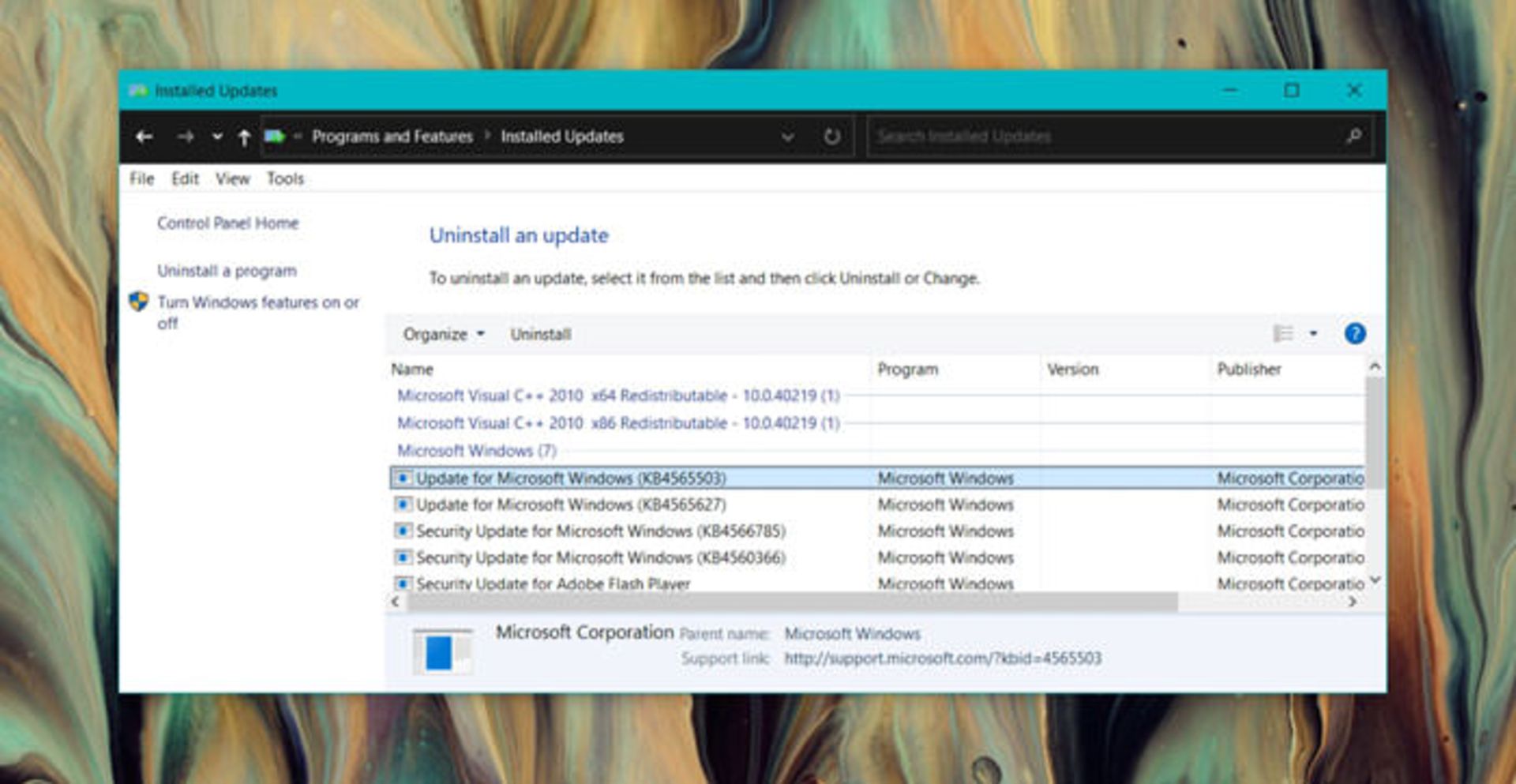Open the blue Help icon
The height and width of the screenshot is (784, 1516).
coord(1354,334)
